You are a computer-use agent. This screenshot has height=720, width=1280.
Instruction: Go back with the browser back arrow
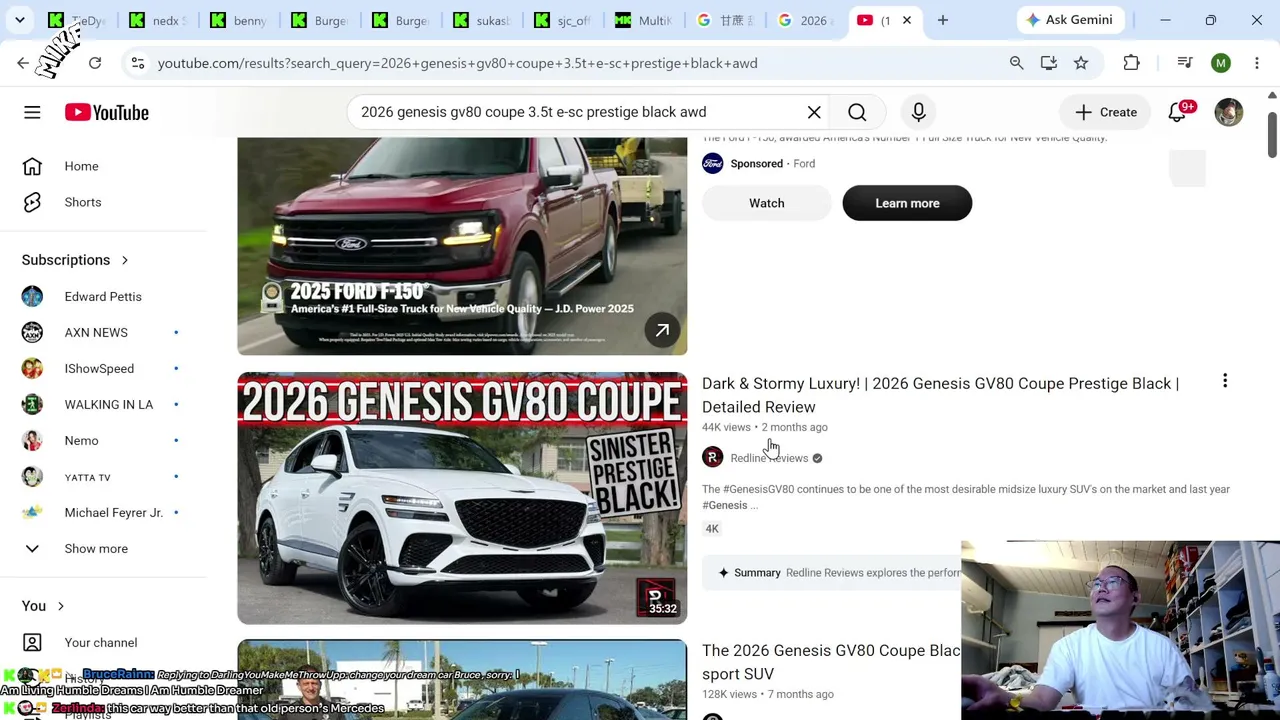23,63
